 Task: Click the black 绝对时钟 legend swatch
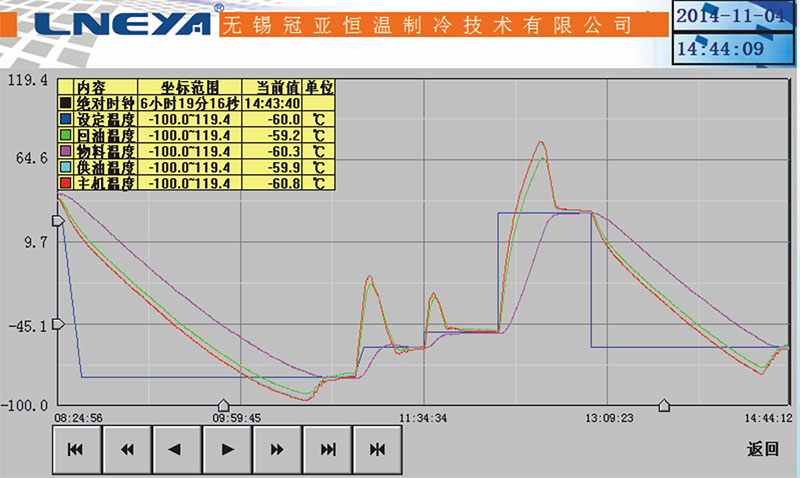coord(66,102)
